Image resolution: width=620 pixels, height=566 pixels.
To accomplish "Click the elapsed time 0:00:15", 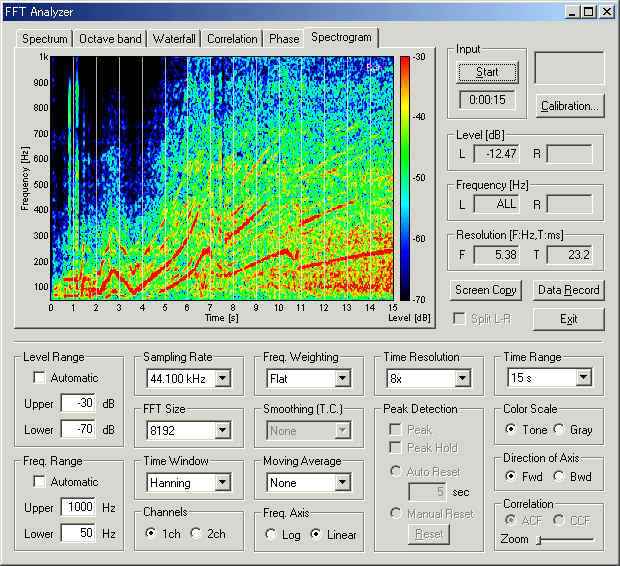I will (x=487, y=100).
